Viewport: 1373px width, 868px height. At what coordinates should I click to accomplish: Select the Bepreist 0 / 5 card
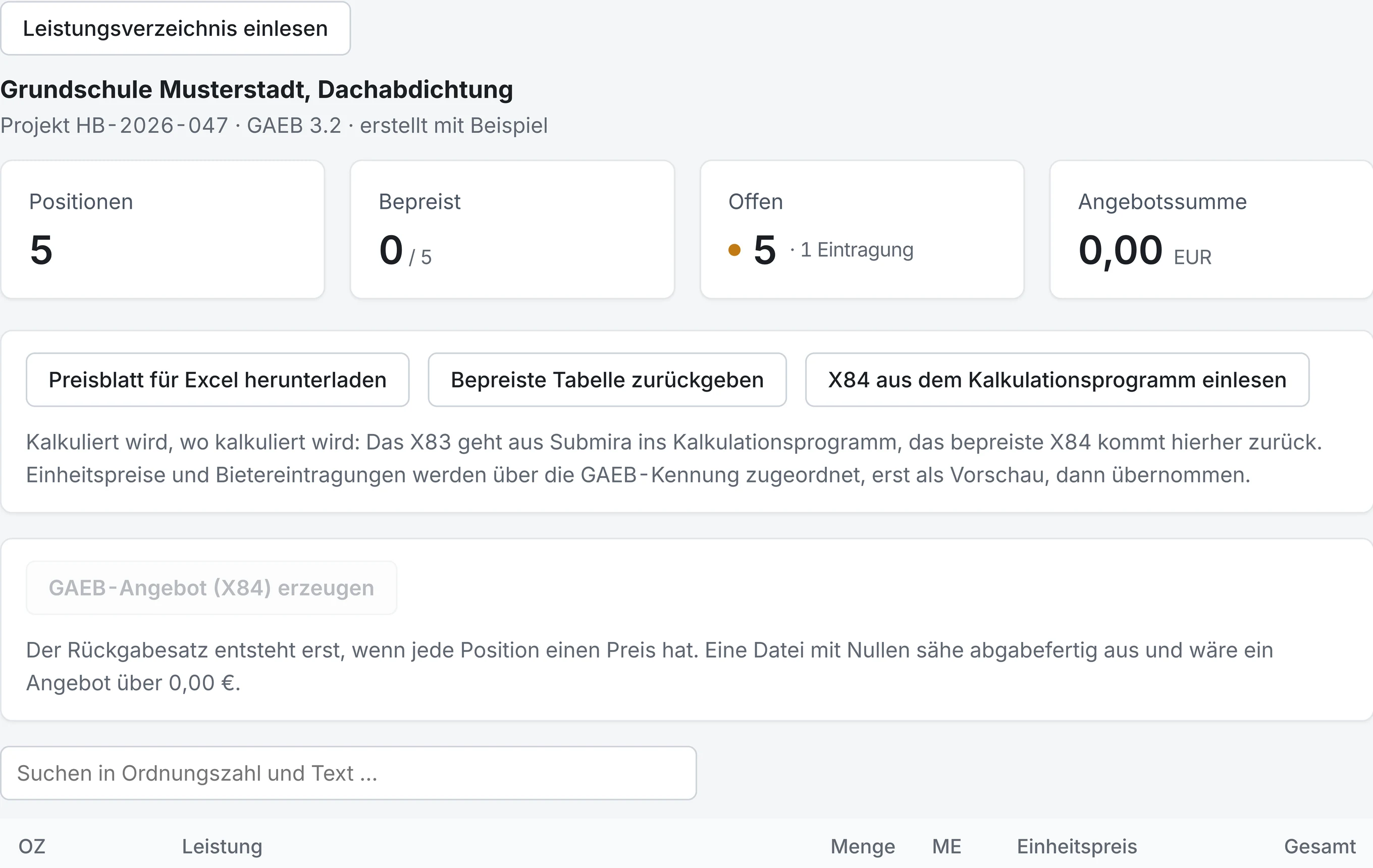(512, 229)
